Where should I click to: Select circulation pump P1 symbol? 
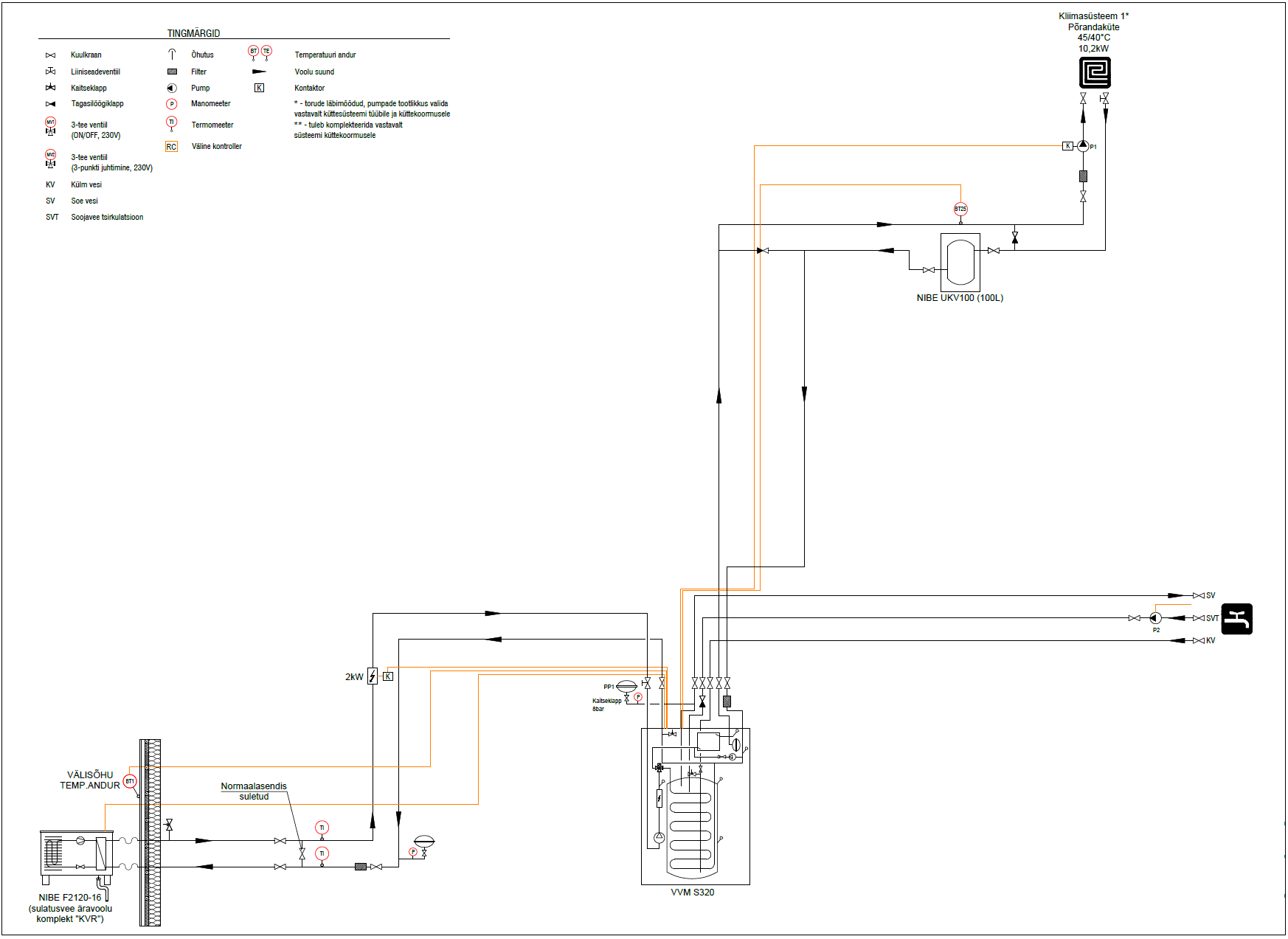point(1083,146)
